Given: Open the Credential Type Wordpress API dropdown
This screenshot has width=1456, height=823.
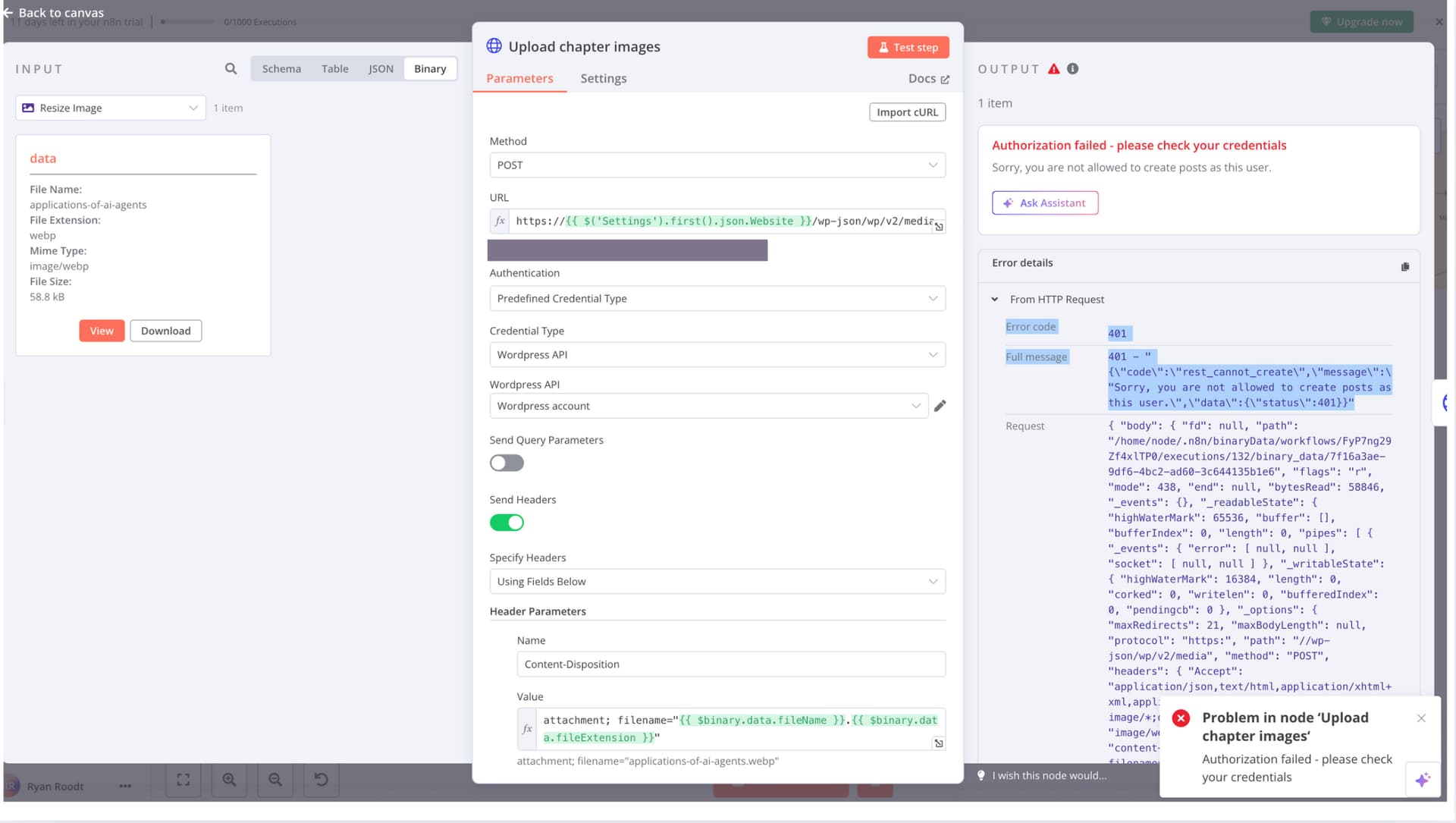Looking at the screenshot, I should [717, 355].
